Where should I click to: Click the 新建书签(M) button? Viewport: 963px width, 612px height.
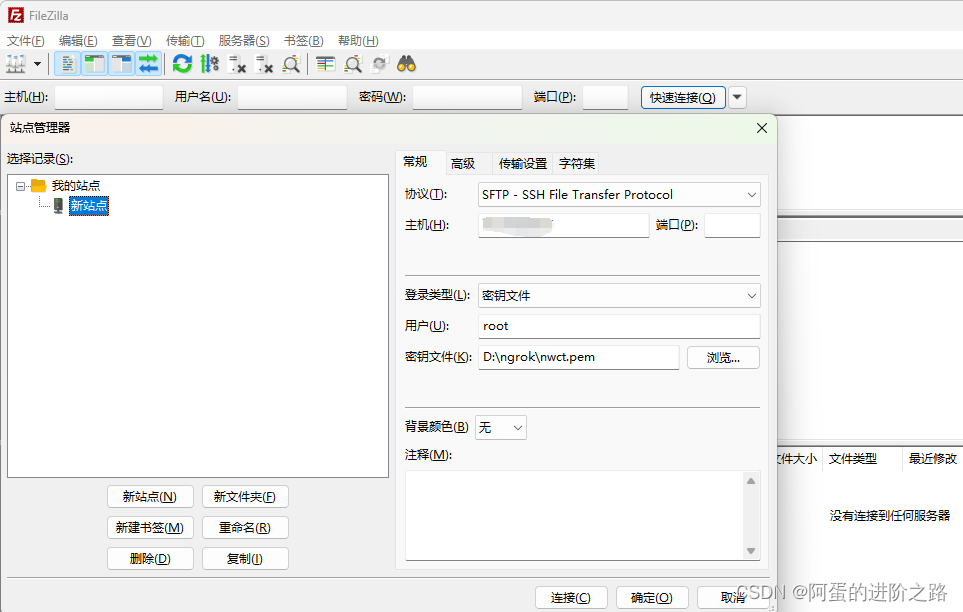[150, 528]
